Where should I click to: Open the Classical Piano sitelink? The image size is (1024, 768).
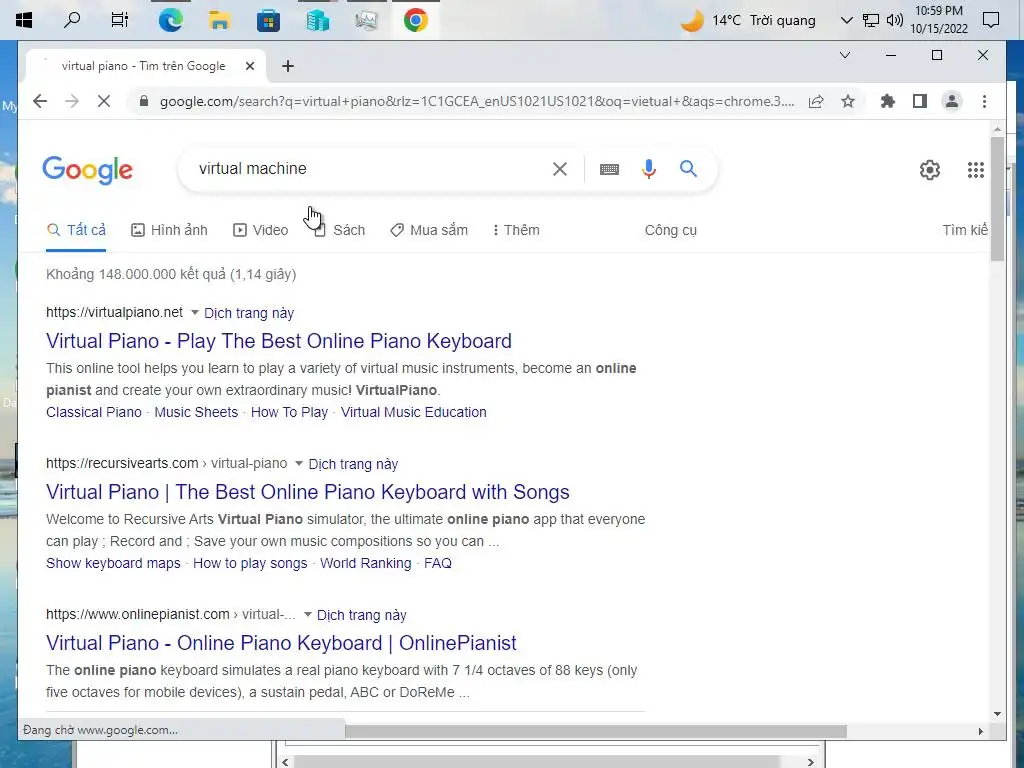(93, 412)
